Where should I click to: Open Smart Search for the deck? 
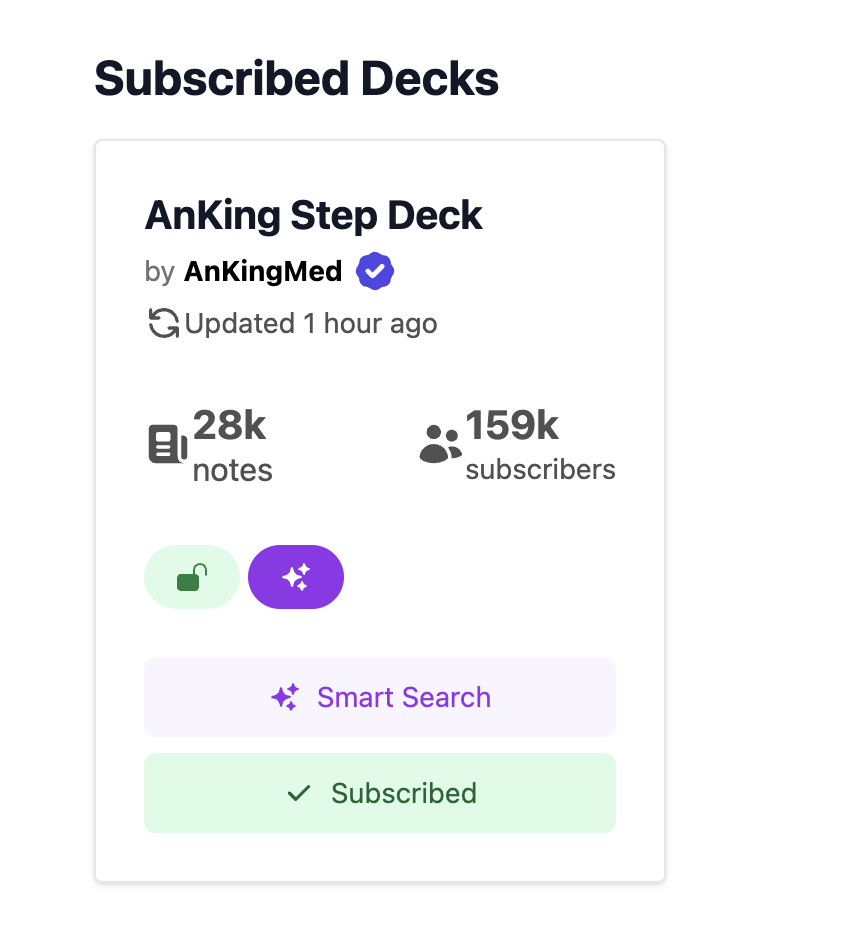point(380,697)
